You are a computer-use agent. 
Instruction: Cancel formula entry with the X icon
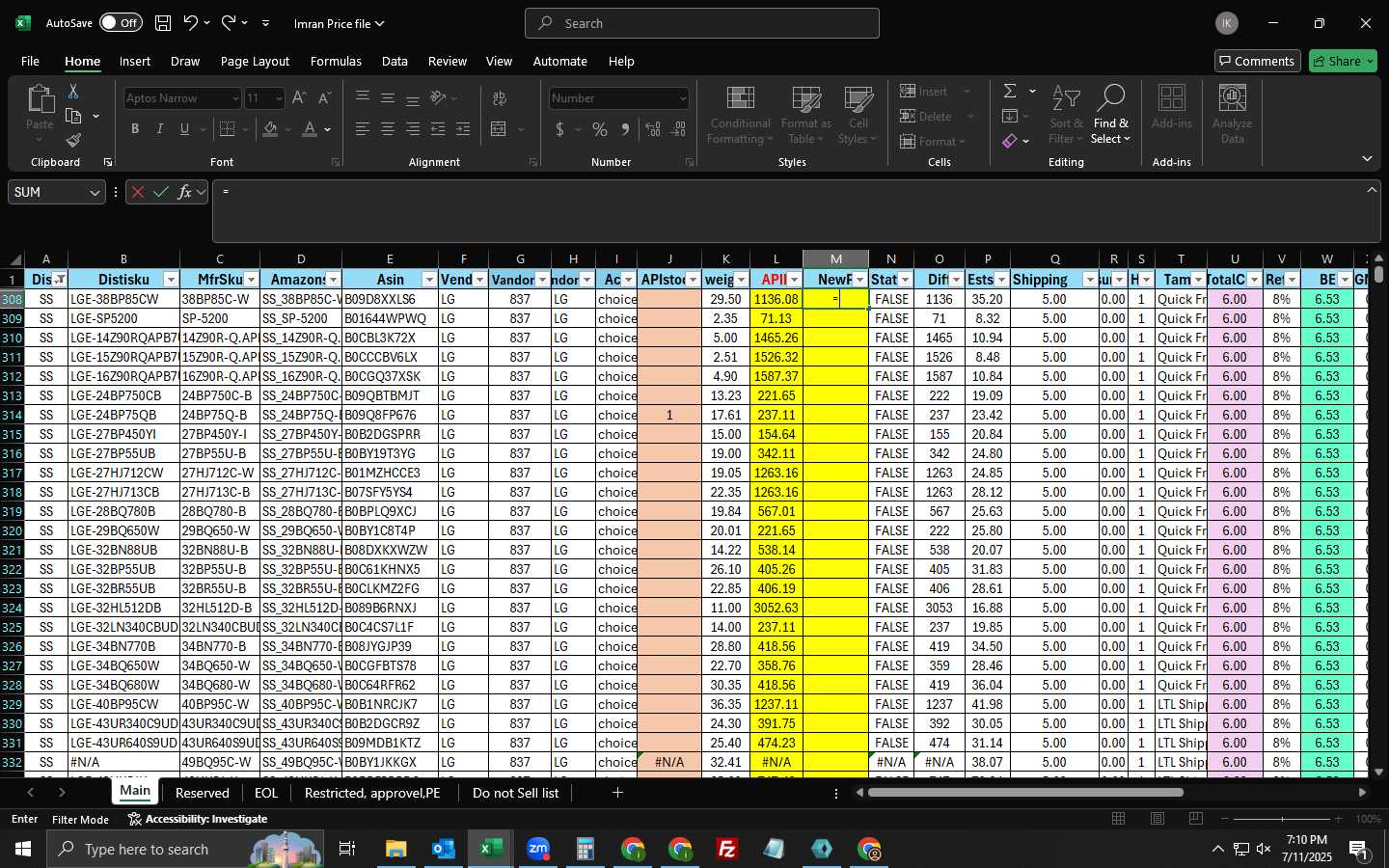point(137,192)
